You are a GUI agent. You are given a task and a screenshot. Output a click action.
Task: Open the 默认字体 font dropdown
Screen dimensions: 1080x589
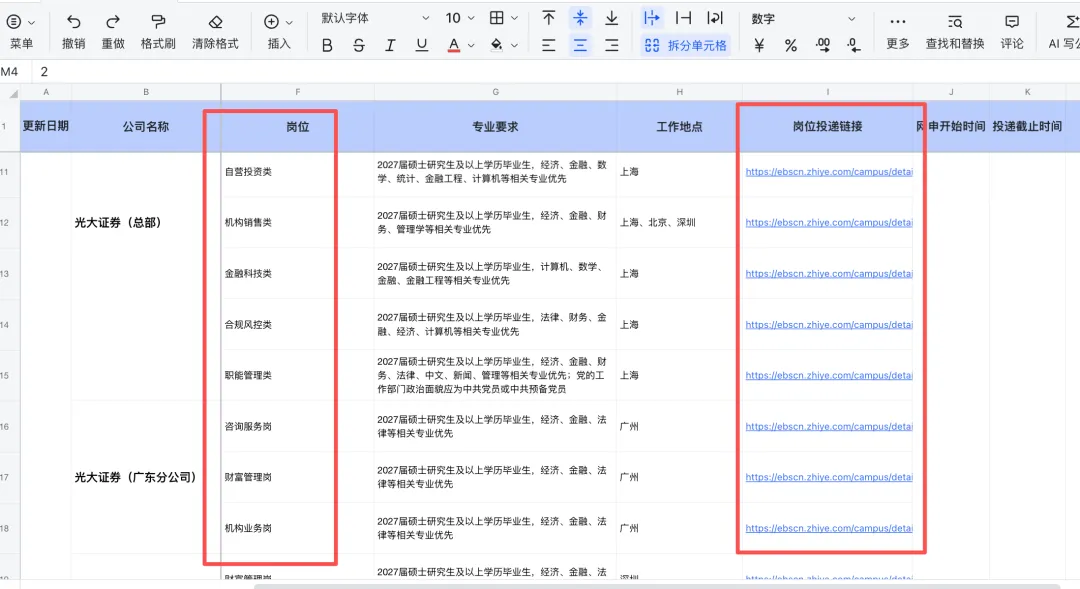coord(375,18)
